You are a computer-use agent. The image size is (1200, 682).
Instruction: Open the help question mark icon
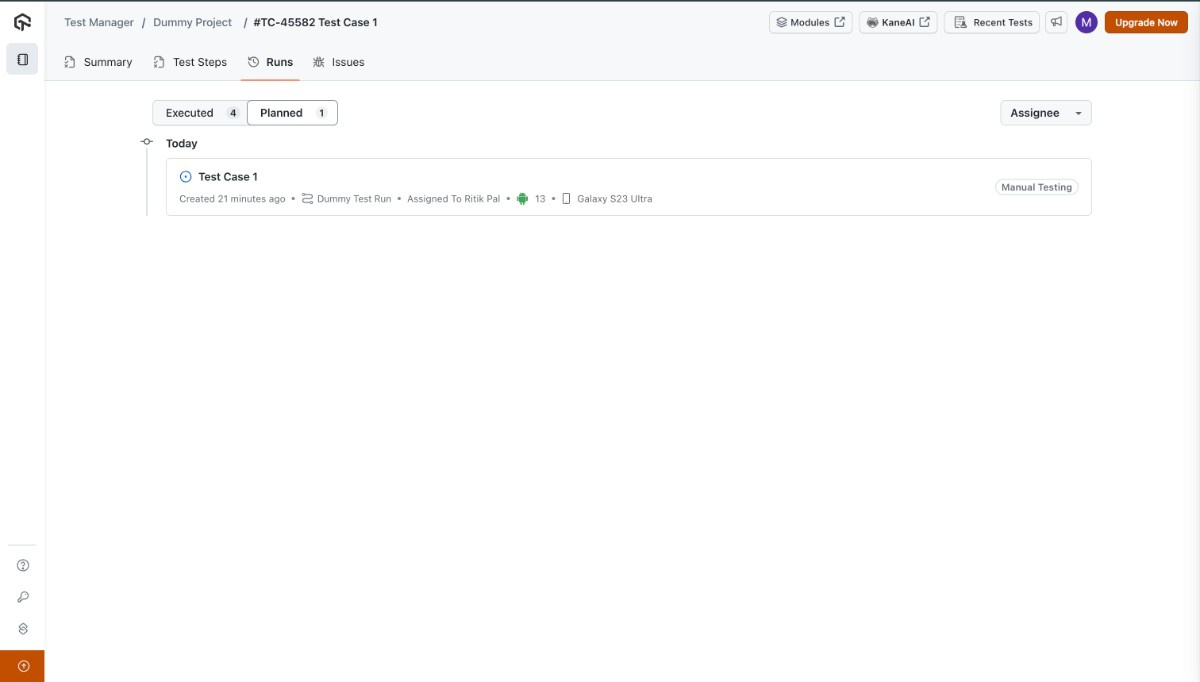(x=23, y=565)
